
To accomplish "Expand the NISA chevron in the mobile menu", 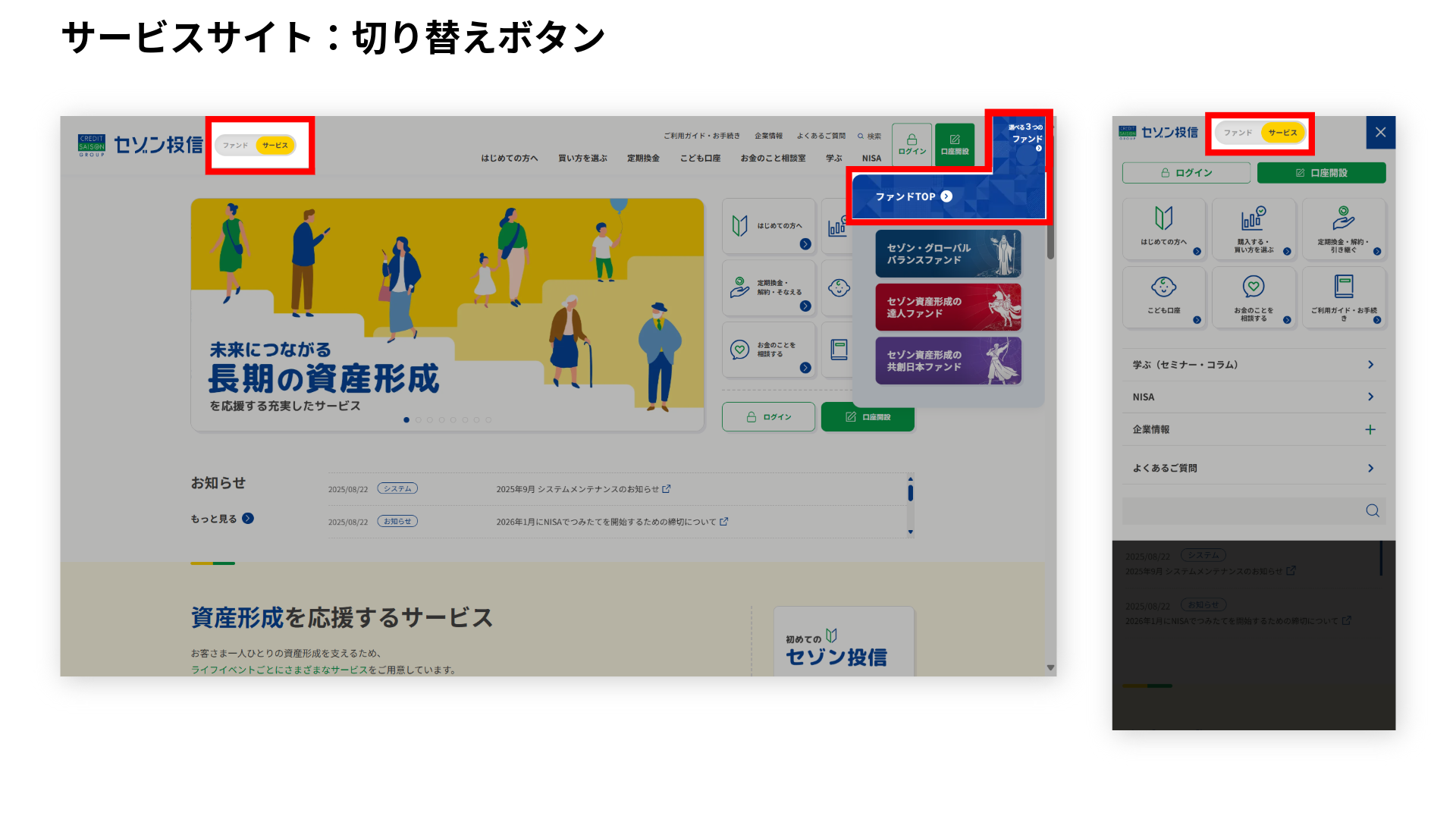I will (1370, 397).
